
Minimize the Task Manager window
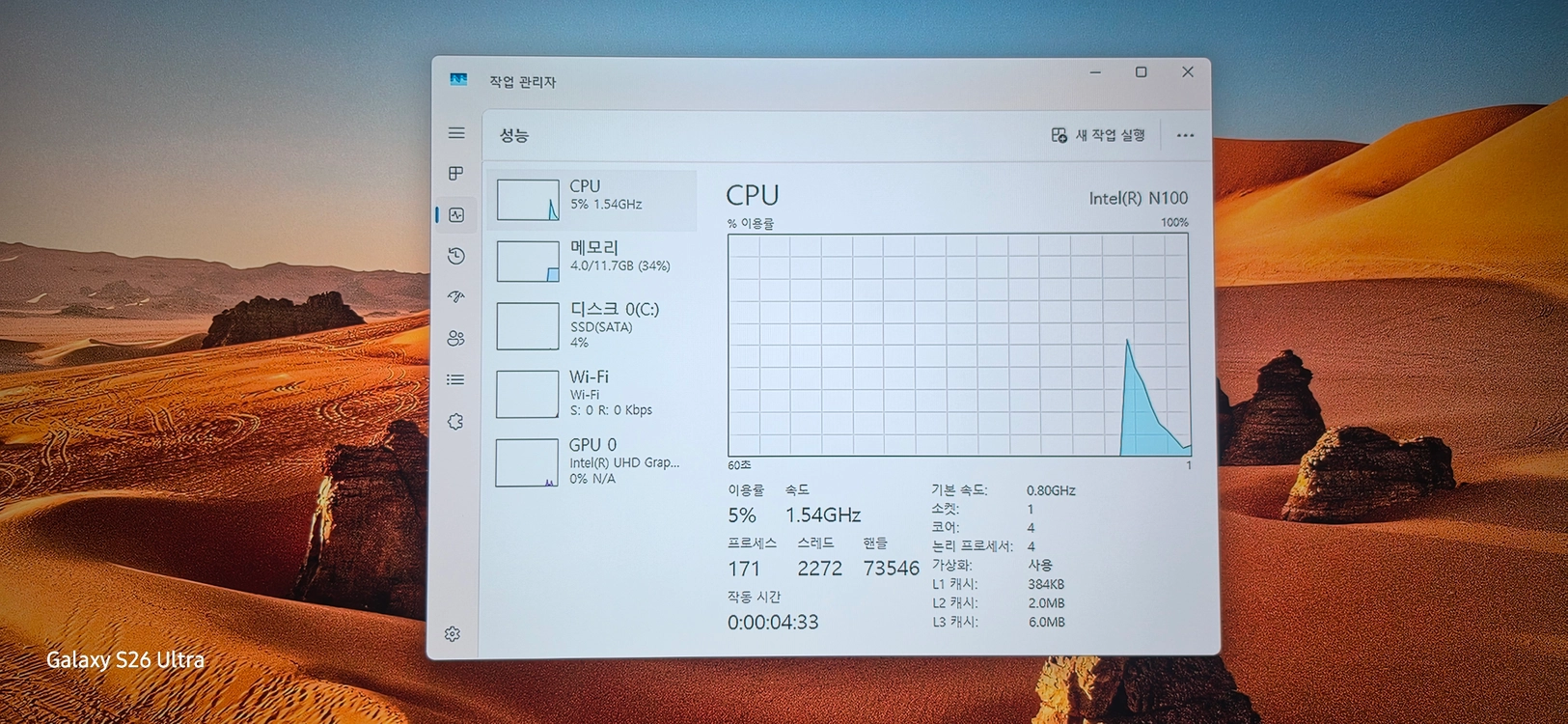tap(1095, 72)
